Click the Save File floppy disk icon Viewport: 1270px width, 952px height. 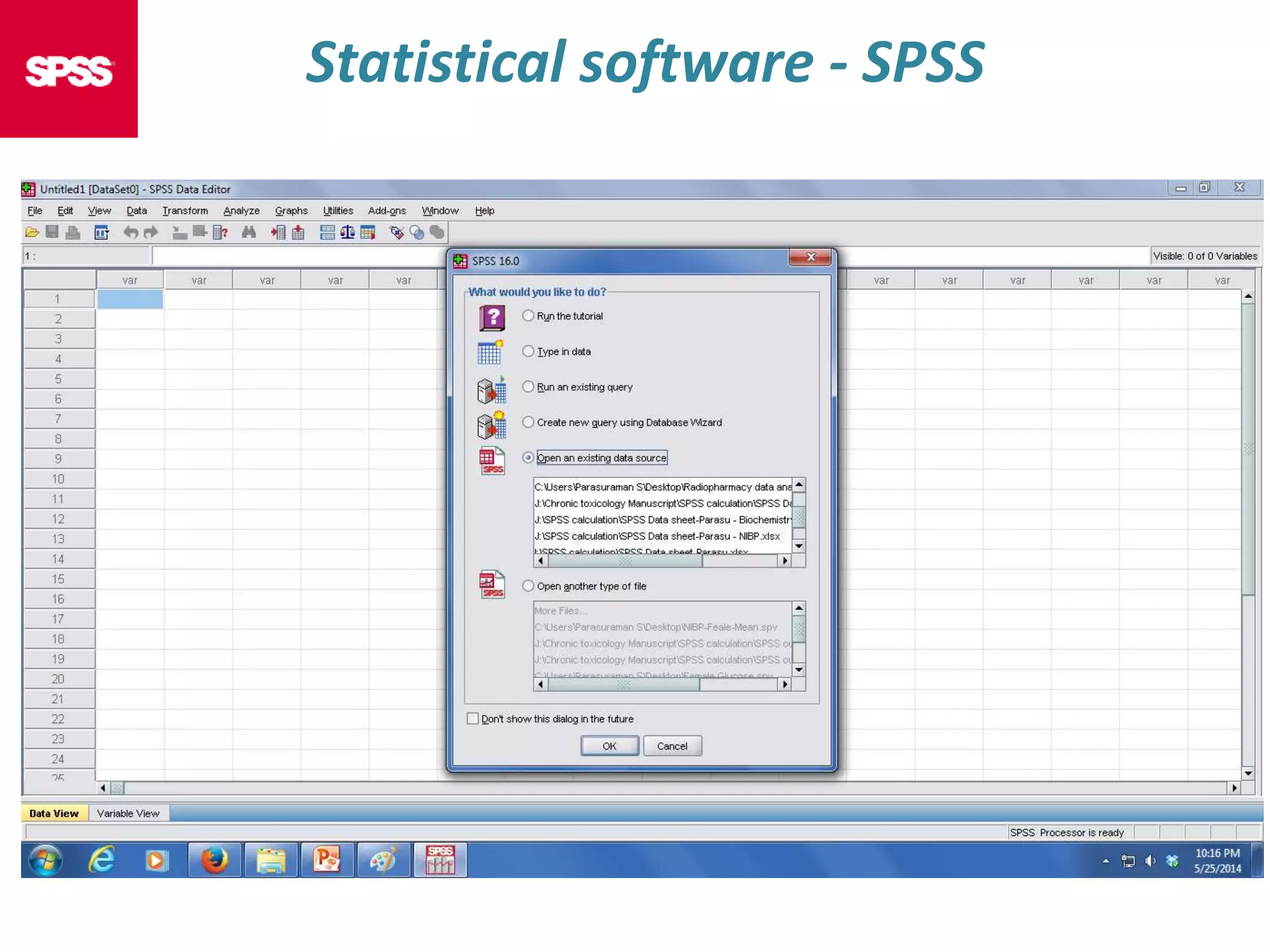pos(52,232)
